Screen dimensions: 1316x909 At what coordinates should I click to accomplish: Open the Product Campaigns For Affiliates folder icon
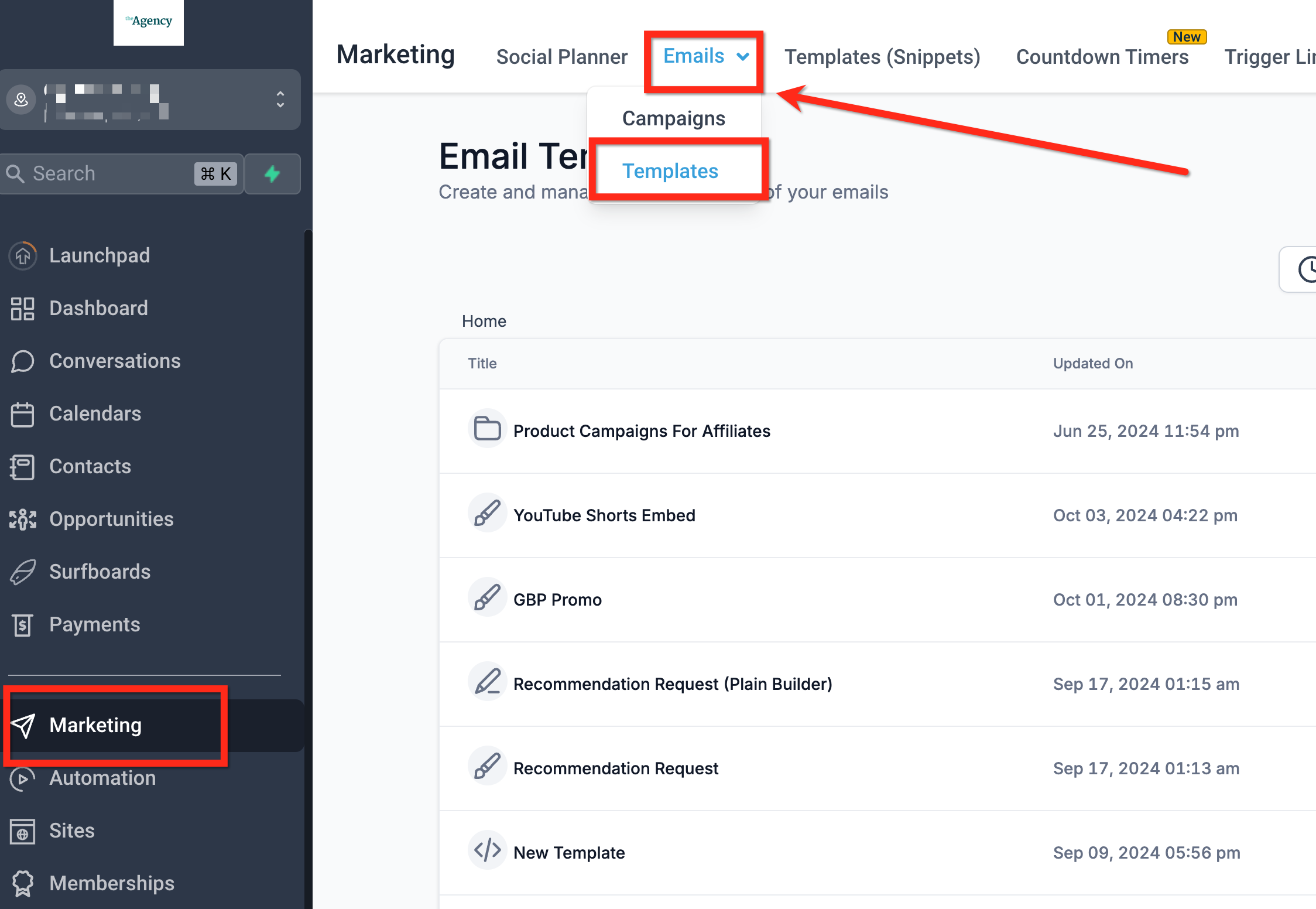tap(487, 429)
